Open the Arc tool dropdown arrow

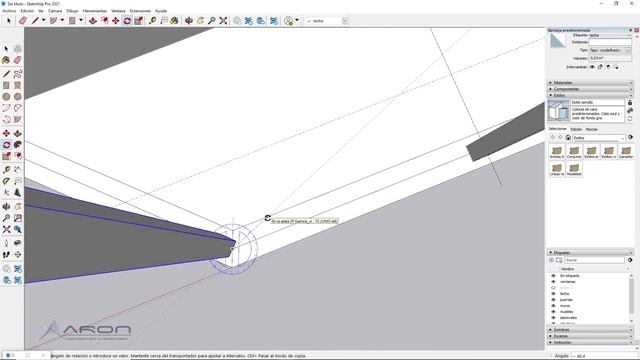(x=62, y=20)
